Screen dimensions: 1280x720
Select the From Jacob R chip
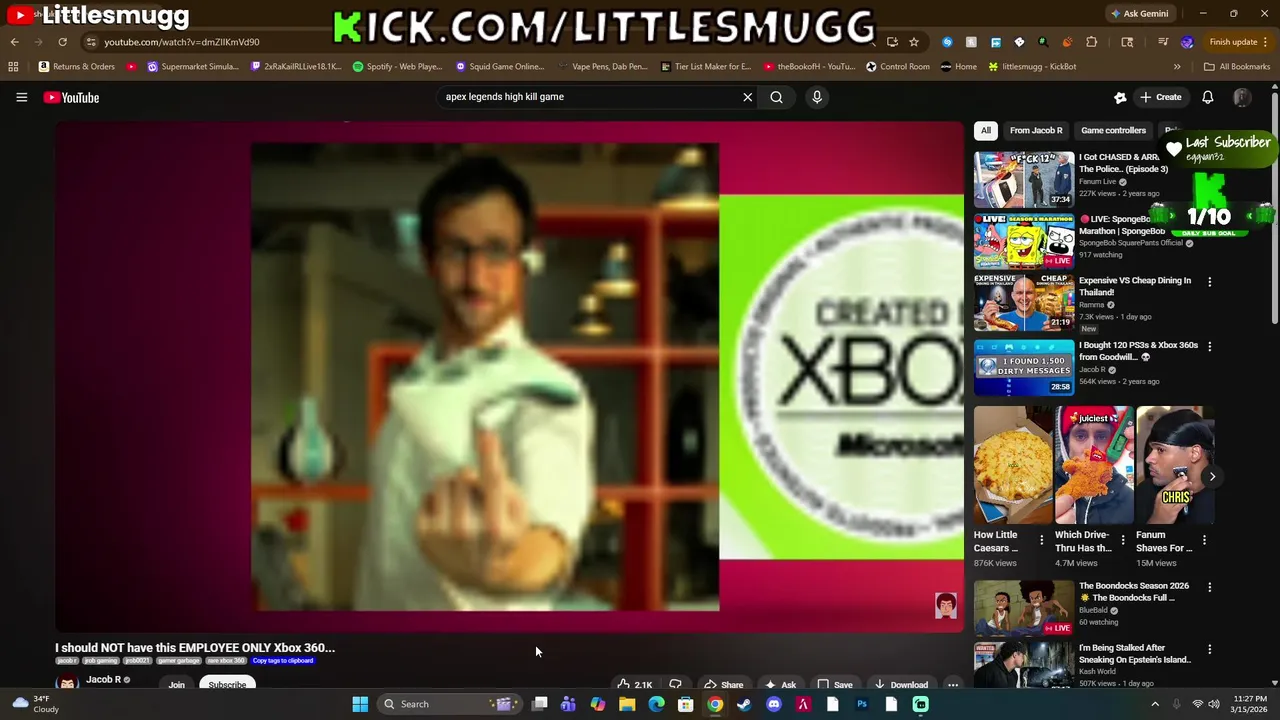(x=1036, y=130)
